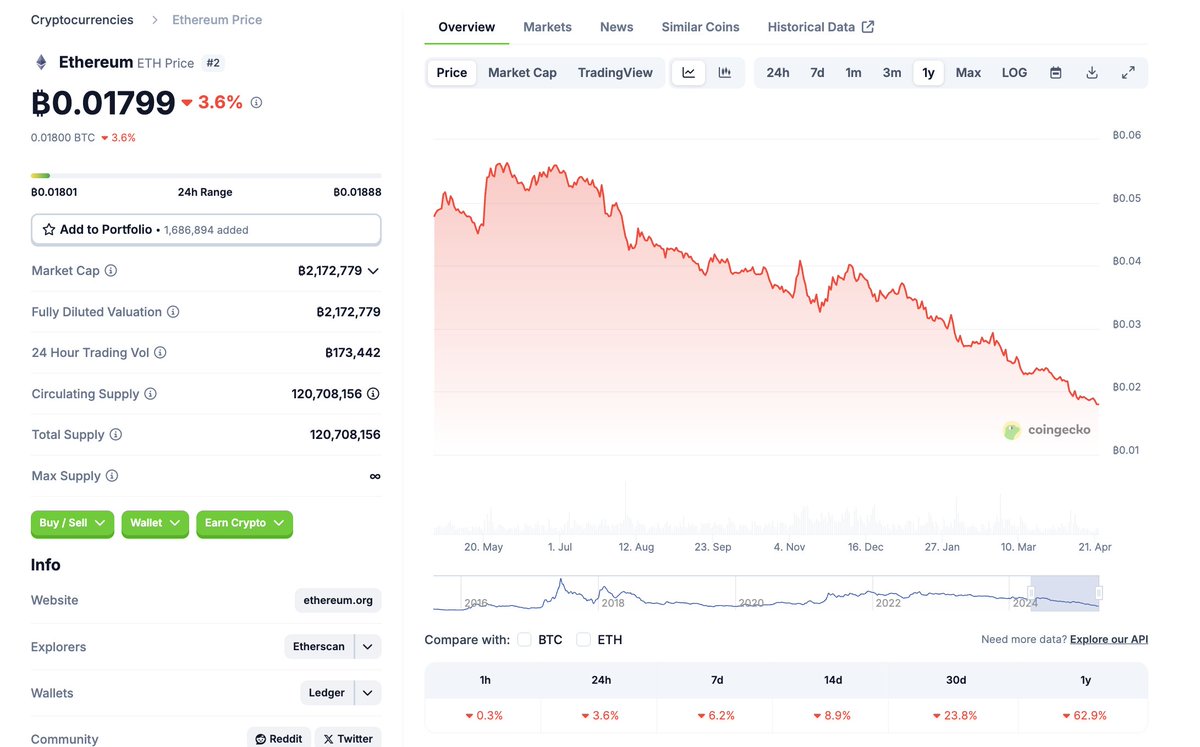
Task: Open the Buy / Sell dropdown
Action: click(72, 523)
